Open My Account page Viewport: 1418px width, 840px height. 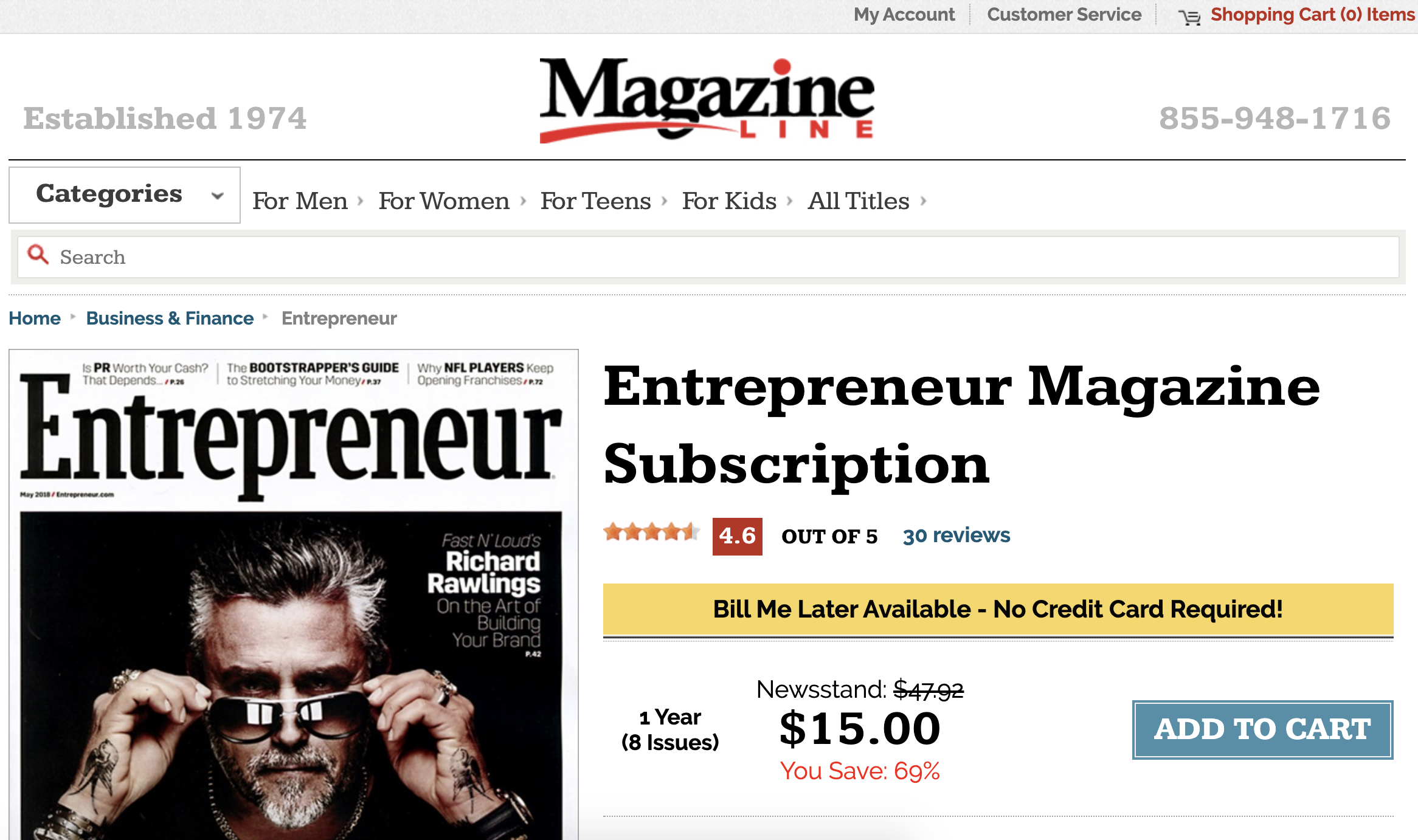click(x=904, y=15)
